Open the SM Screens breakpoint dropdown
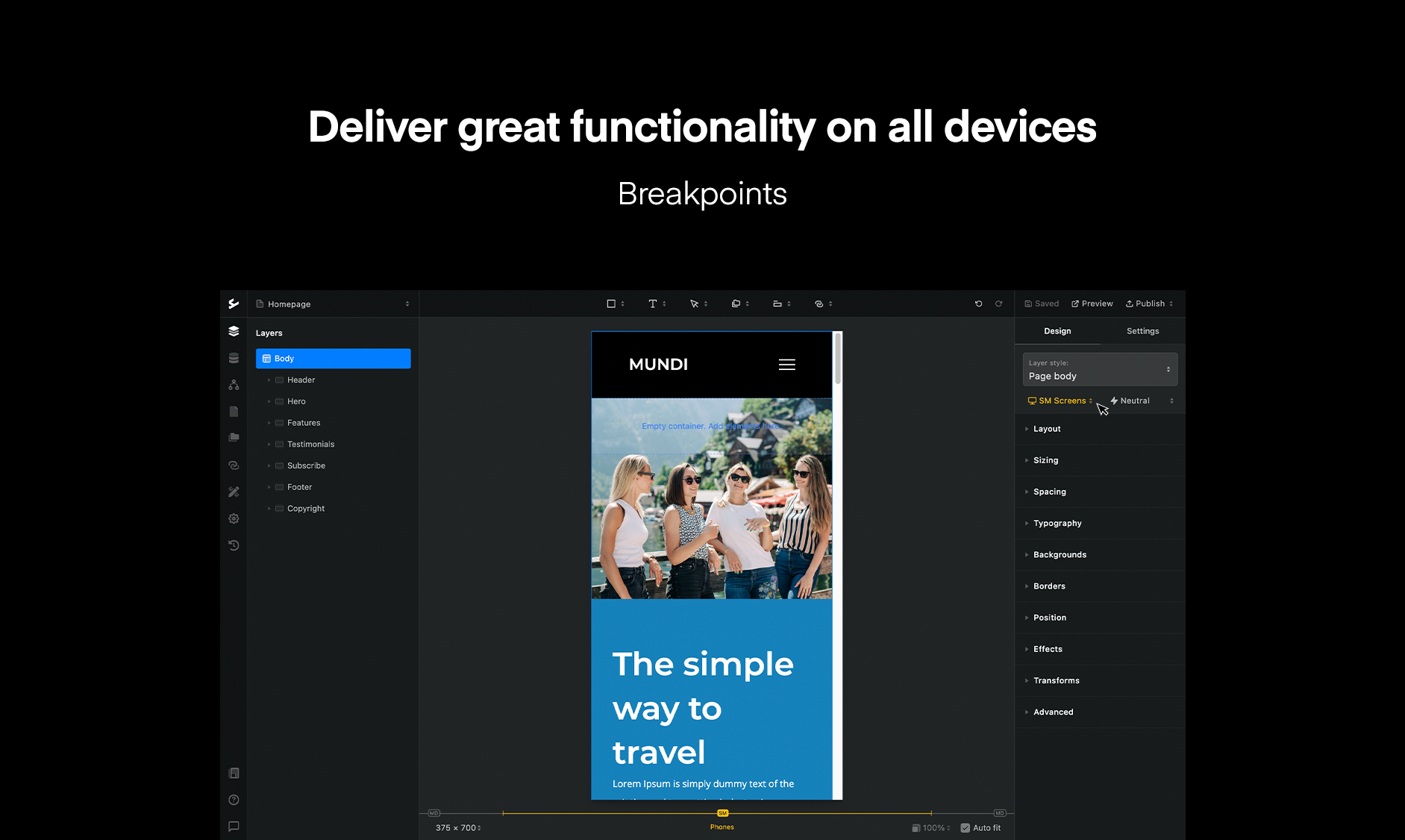 [1059, 401]
